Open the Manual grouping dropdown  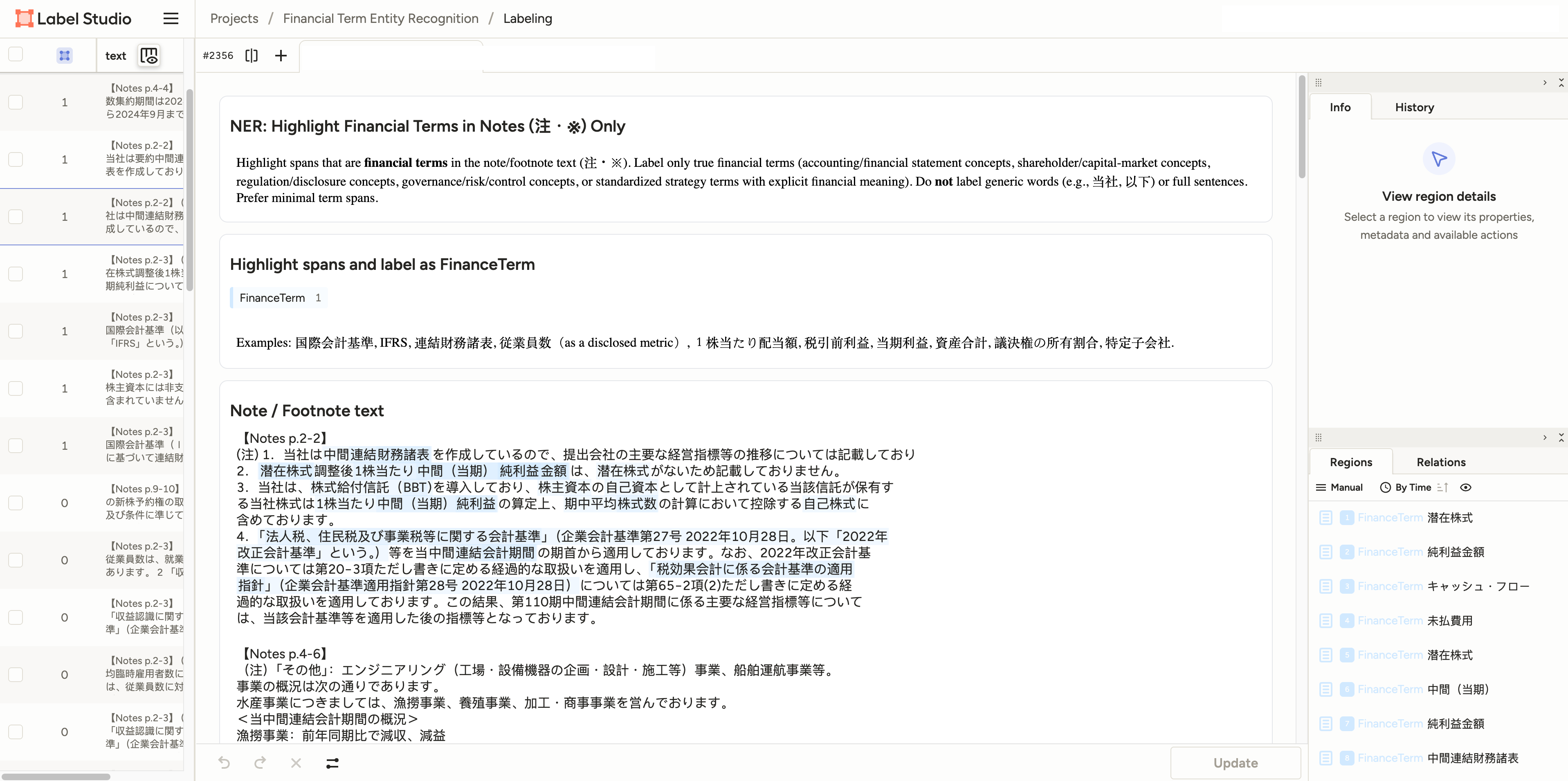1339,487
